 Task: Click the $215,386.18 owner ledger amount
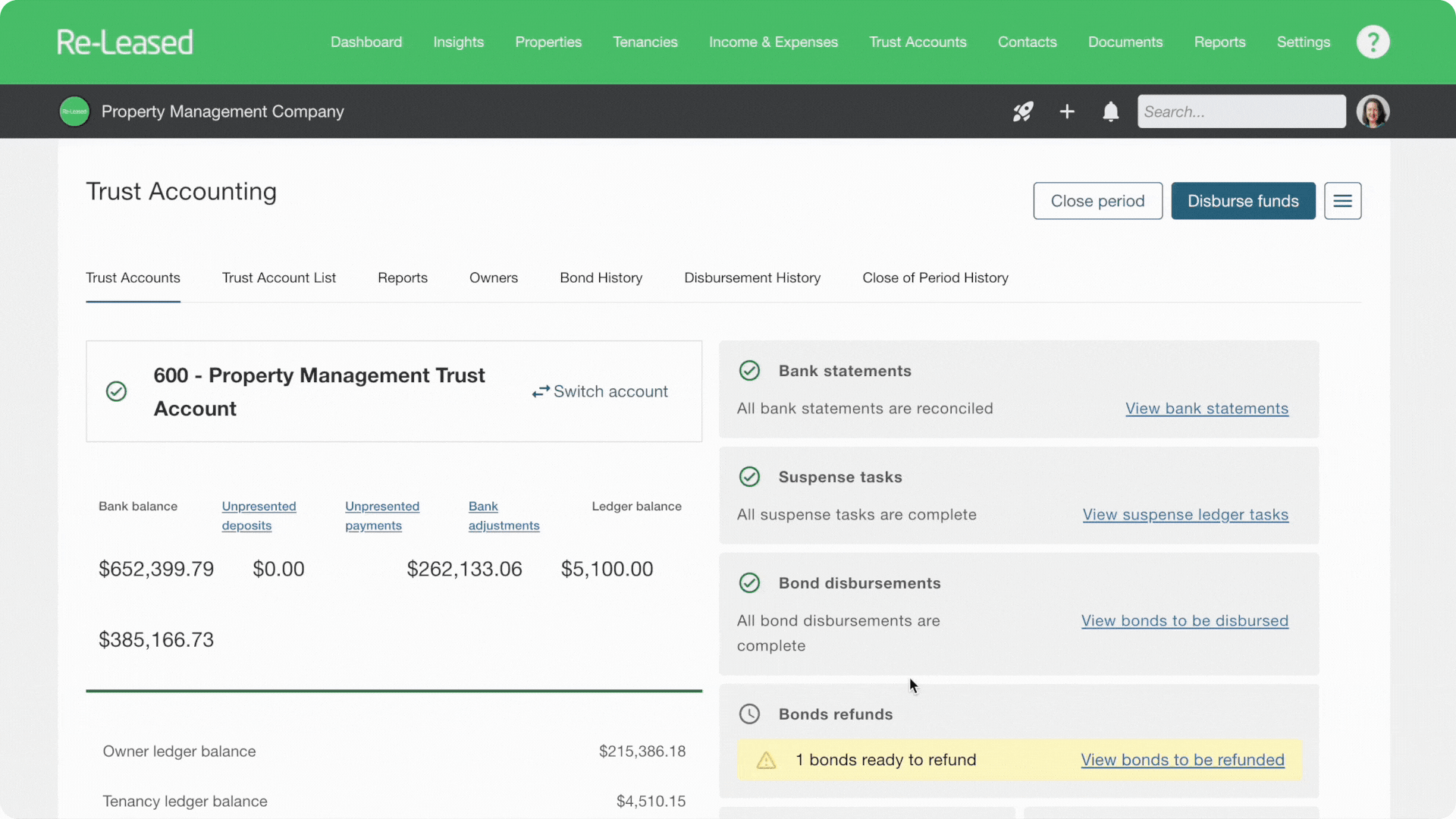[642, 752]
